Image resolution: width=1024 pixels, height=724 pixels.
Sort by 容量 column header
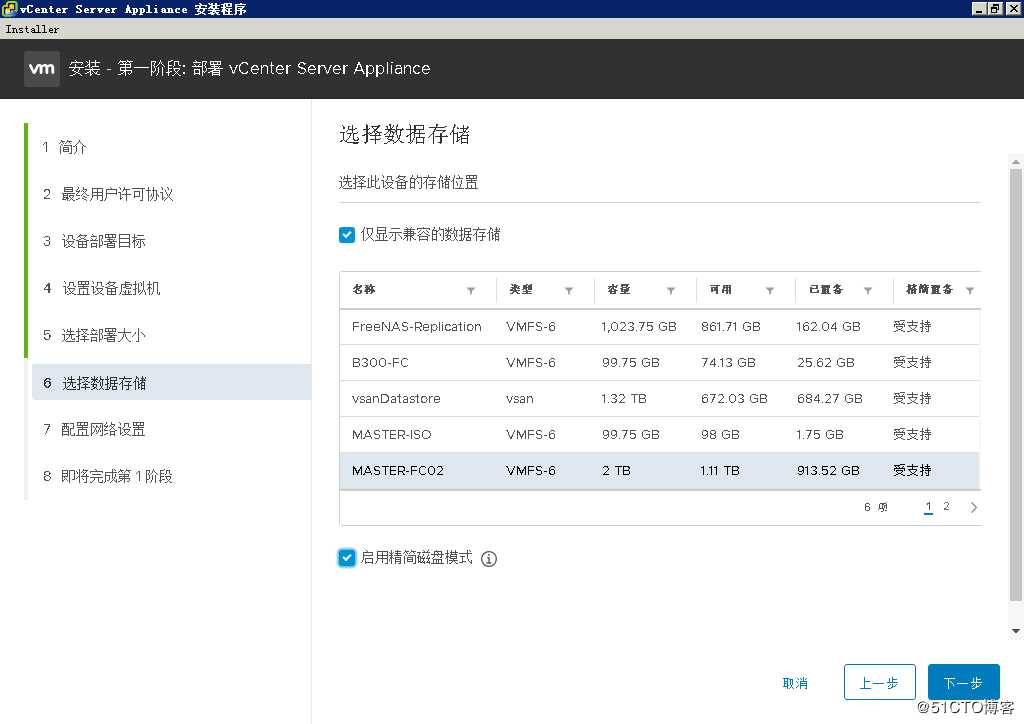(x=618, y=289)
